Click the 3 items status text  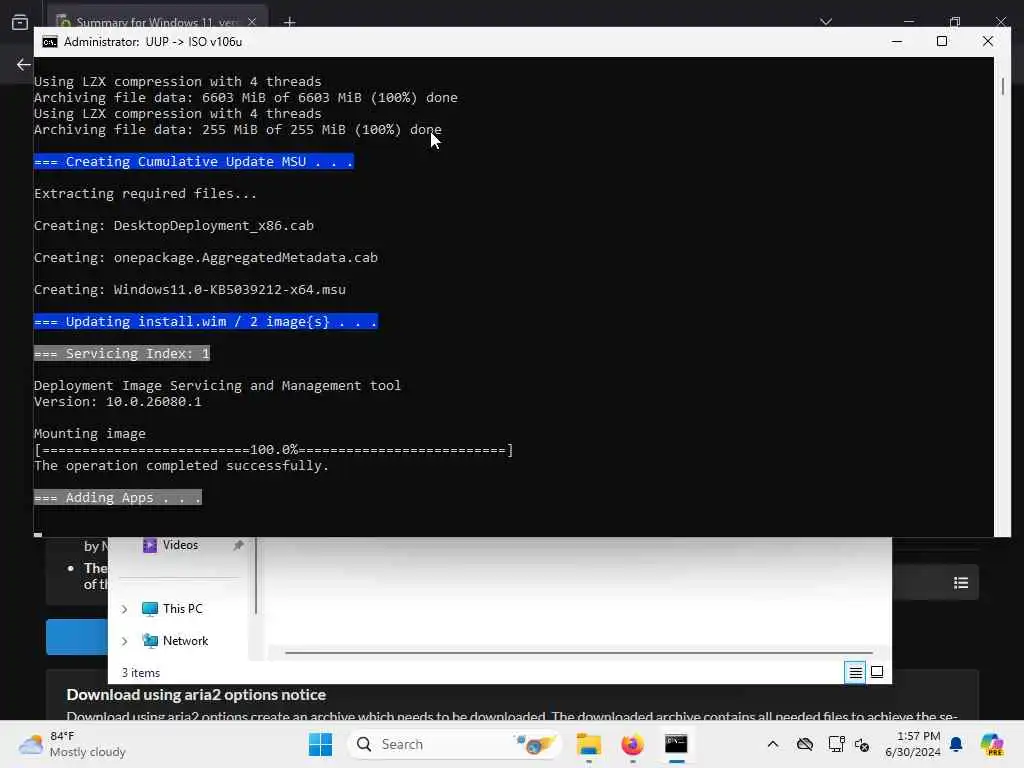(141, 673)
